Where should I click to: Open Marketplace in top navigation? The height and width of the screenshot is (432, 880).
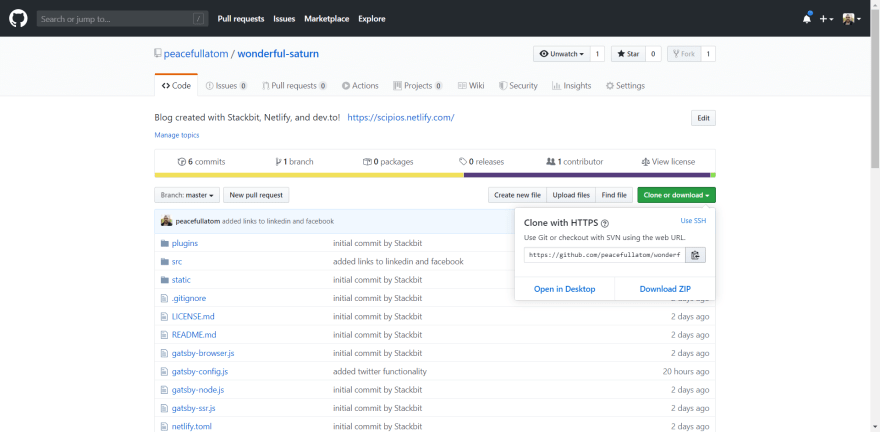click(327, 19)
